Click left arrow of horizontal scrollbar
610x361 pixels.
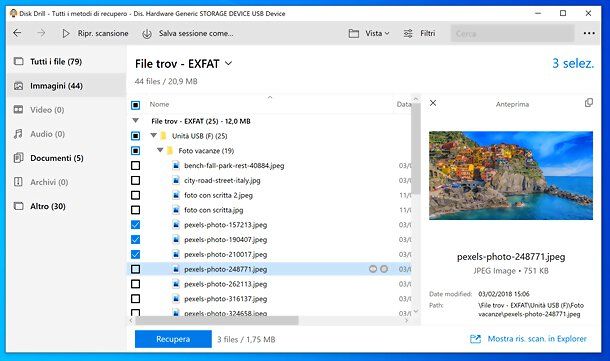[x=131, y=321]
